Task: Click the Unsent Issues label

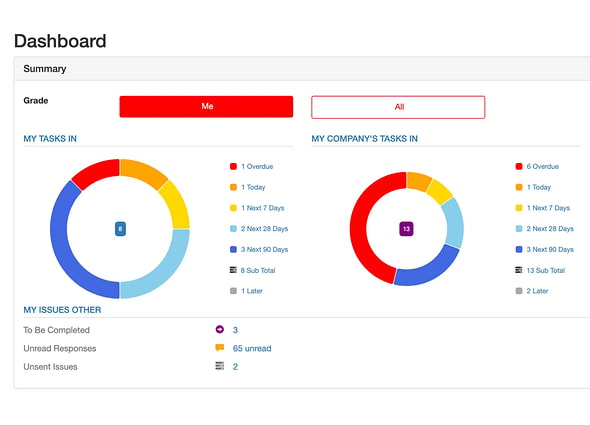Action: [50, 367]
